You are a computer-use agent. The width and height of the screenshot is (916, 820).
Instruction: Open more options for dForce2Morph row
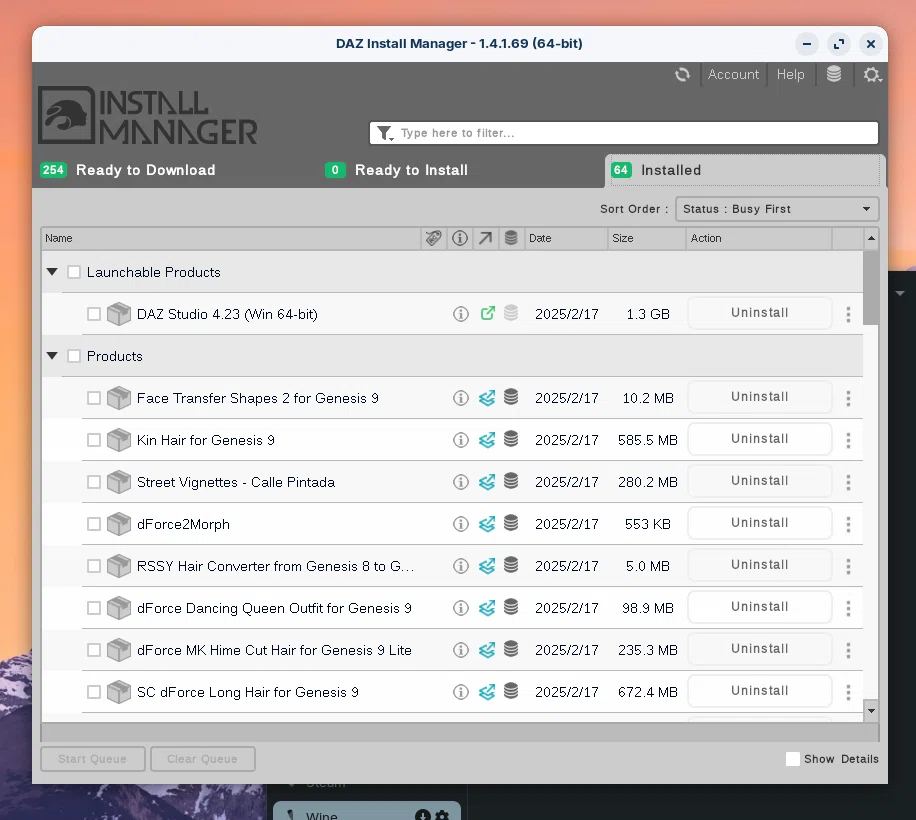coord(848,524)
